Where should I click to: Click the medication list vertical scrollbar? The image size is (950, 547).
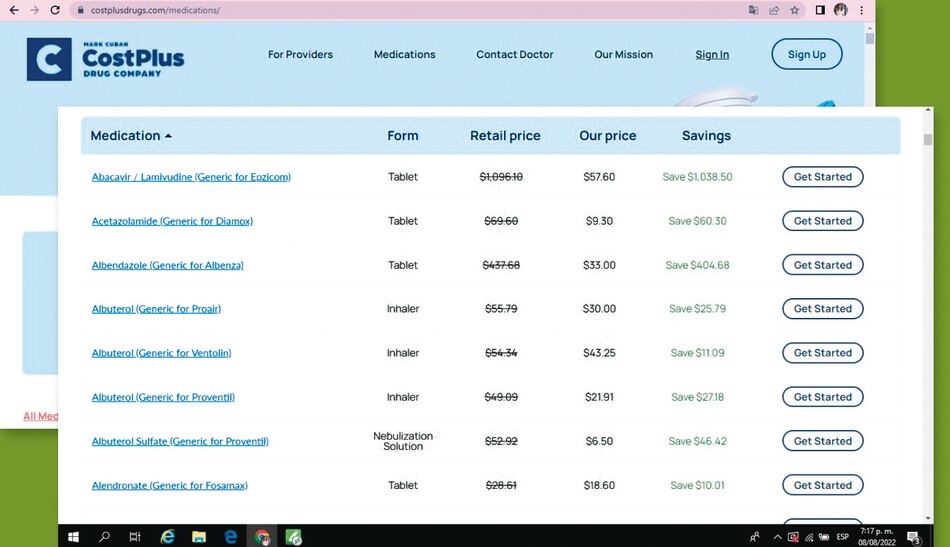point(928,300)
